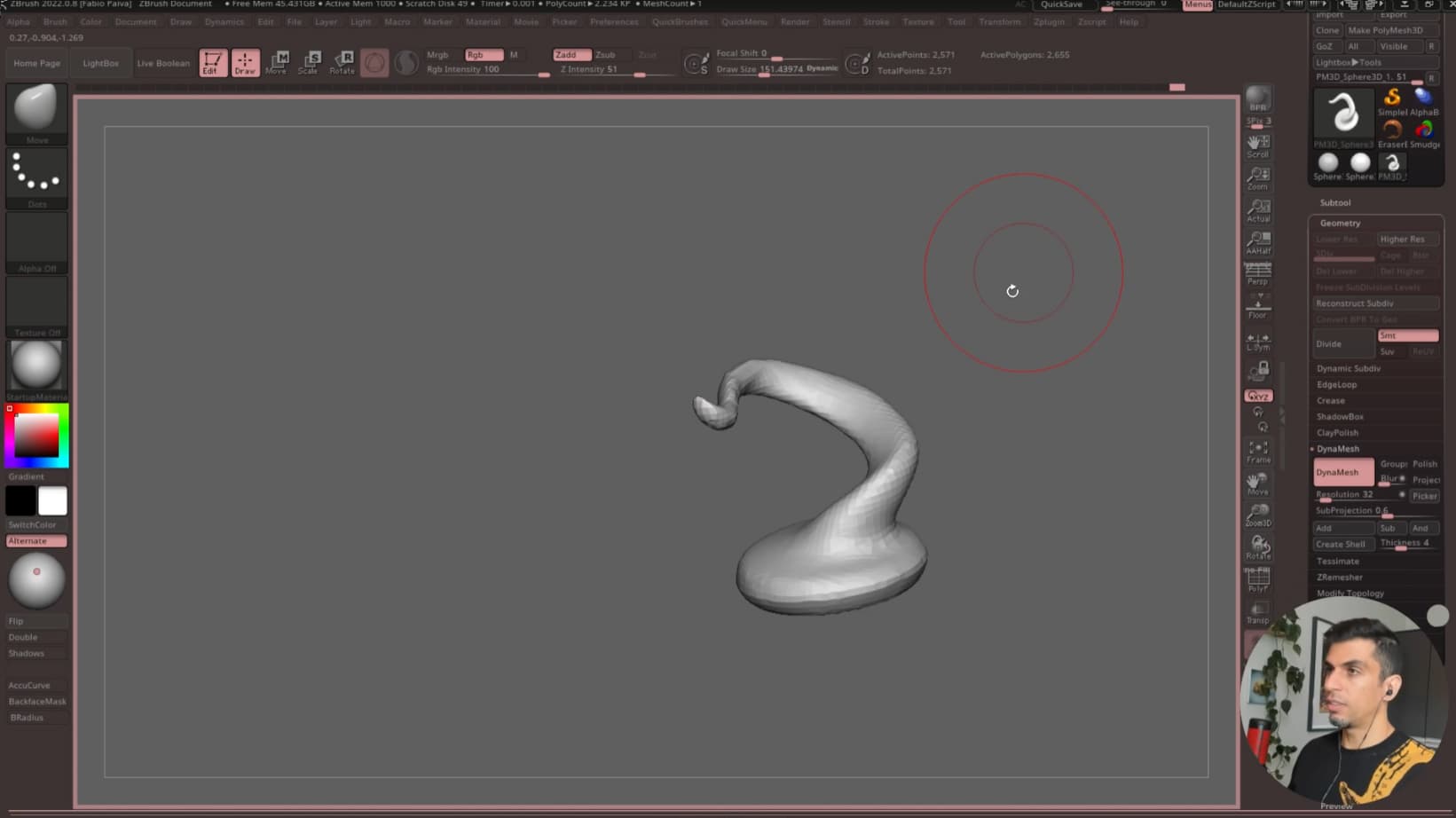The image size is (1456, 818).
Task: Open the Brush menu
Action: [x=55, y=21]
